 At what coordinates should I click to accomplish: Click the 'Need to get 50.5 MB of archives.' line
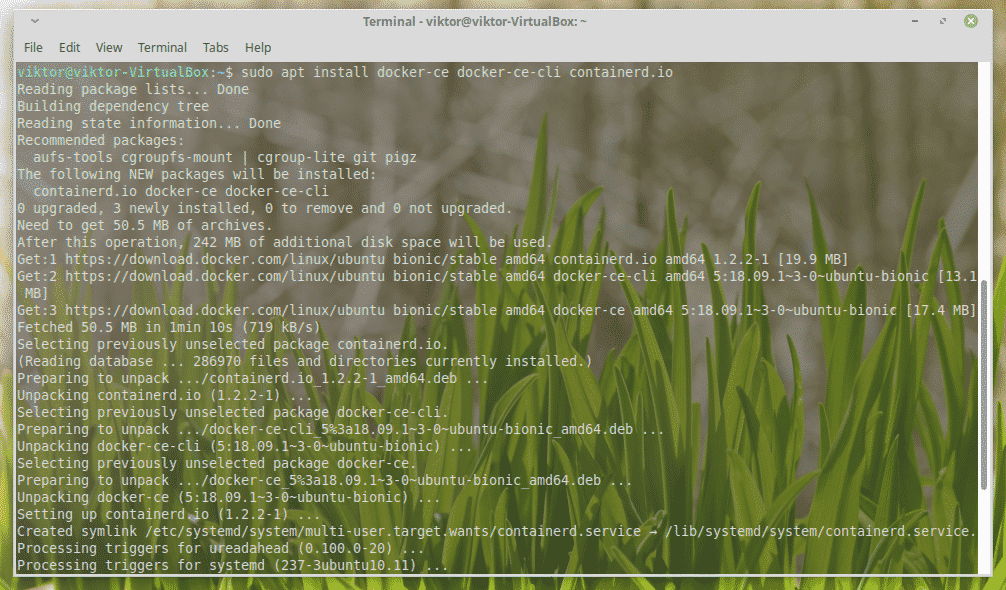[x=144, y=225]
